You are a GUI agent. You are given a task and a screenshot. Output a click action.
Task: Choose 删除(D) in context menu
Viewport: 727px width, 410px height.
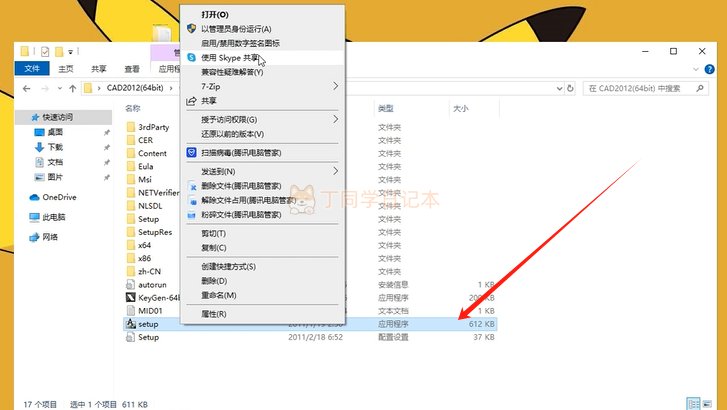click(x=262, y=281)
